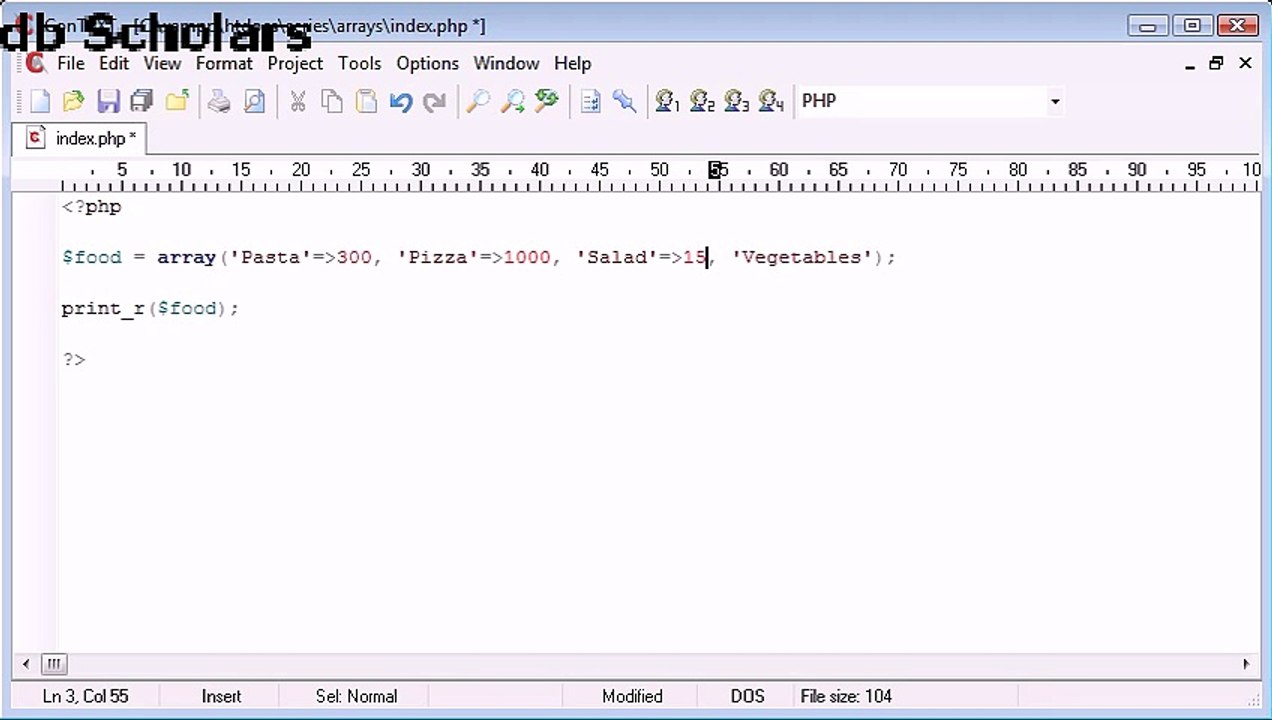Viewport: 1272px width, 720px height.
Task: Click the Insert mode status indicator
Action: point(221,696)
